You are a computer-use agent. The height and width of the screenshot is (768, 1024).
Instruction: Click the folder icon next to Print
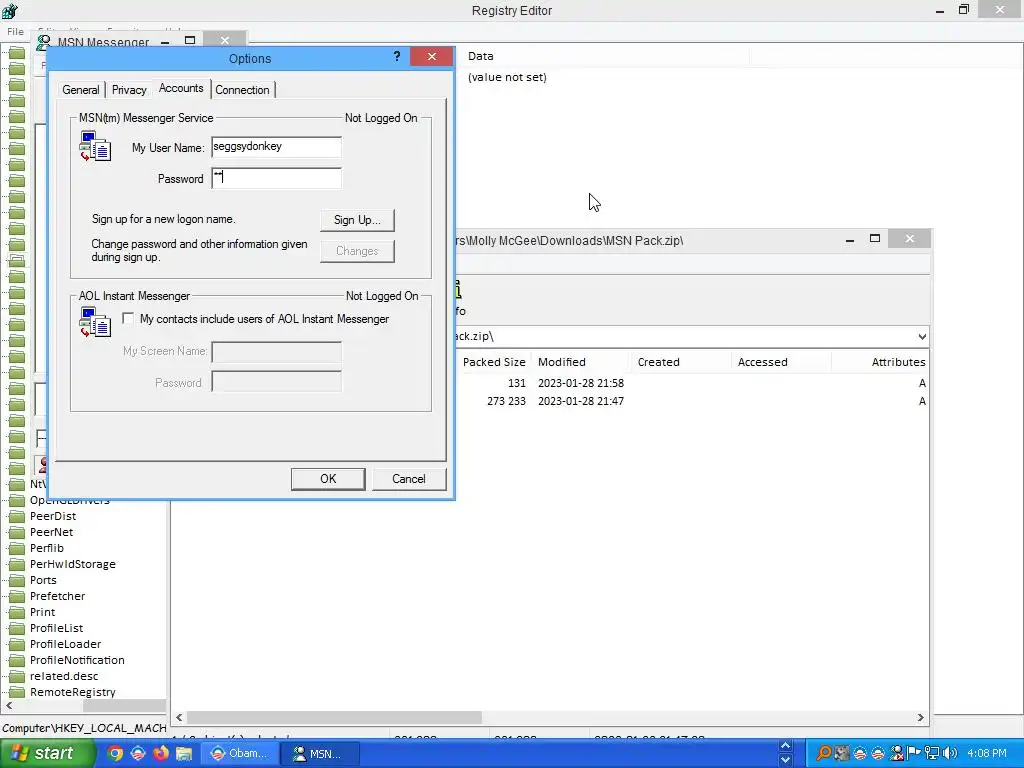(17, 613)
